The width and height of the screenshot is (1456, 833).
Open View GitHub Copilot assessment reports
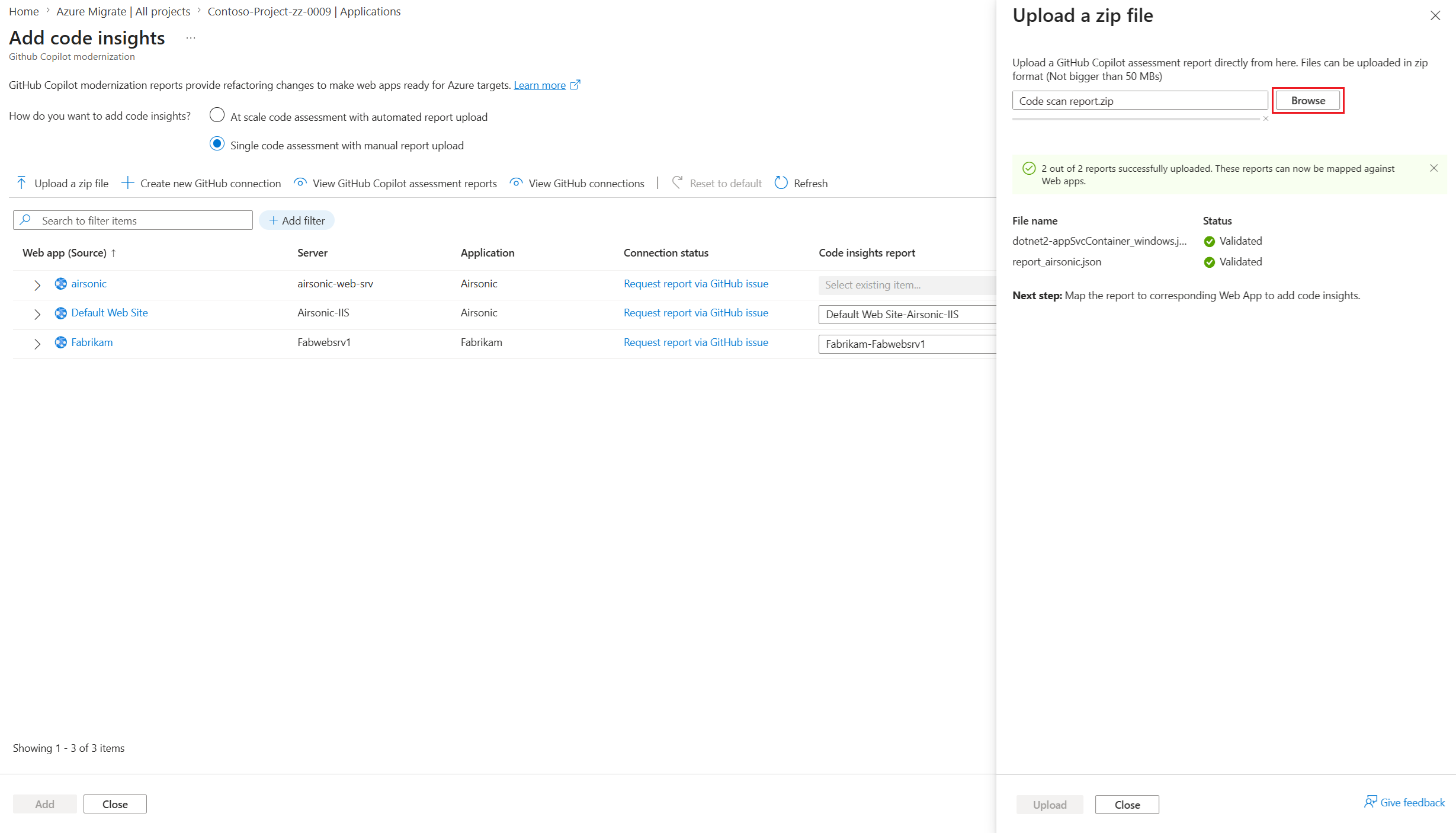point(395,183)
